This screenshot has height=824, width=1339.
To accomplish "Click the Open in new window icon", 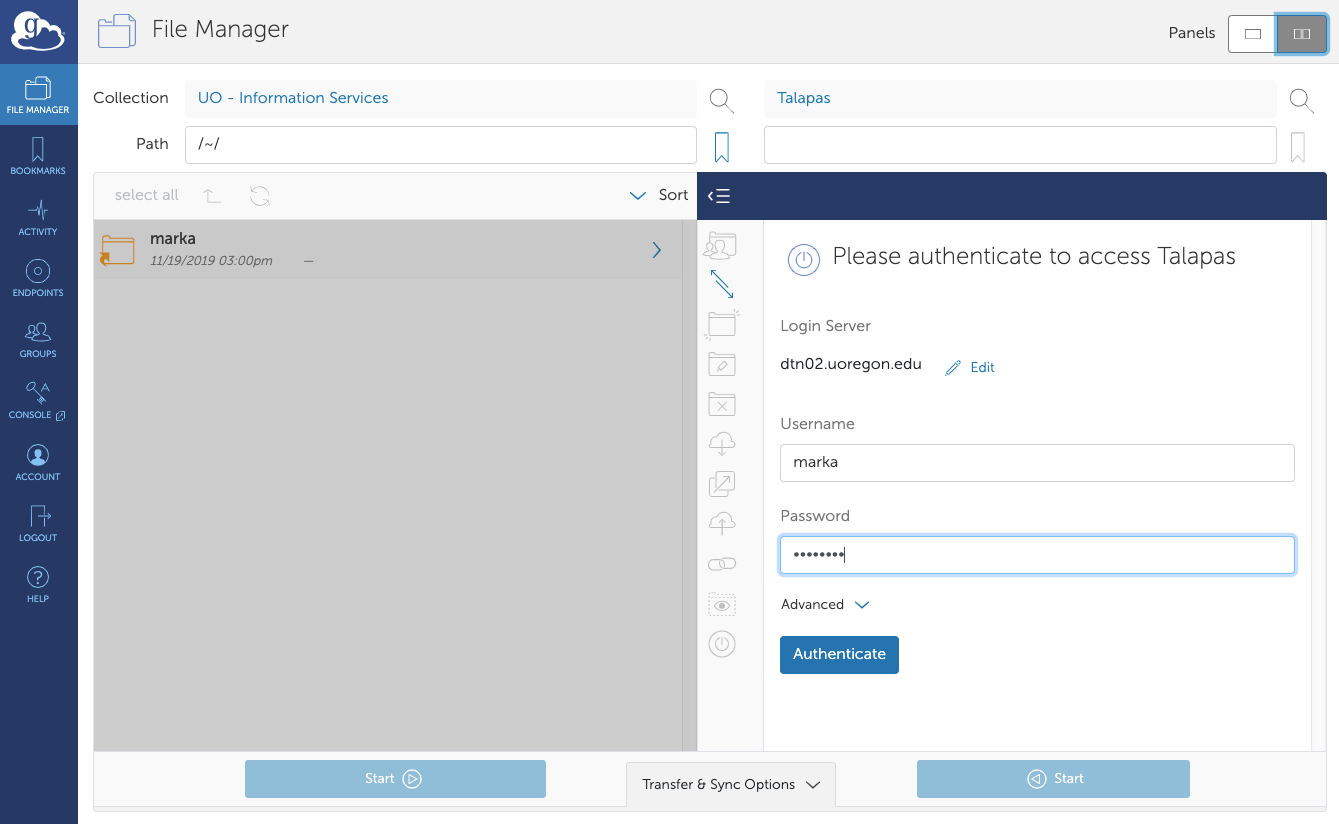I will [x=721, y=484].
